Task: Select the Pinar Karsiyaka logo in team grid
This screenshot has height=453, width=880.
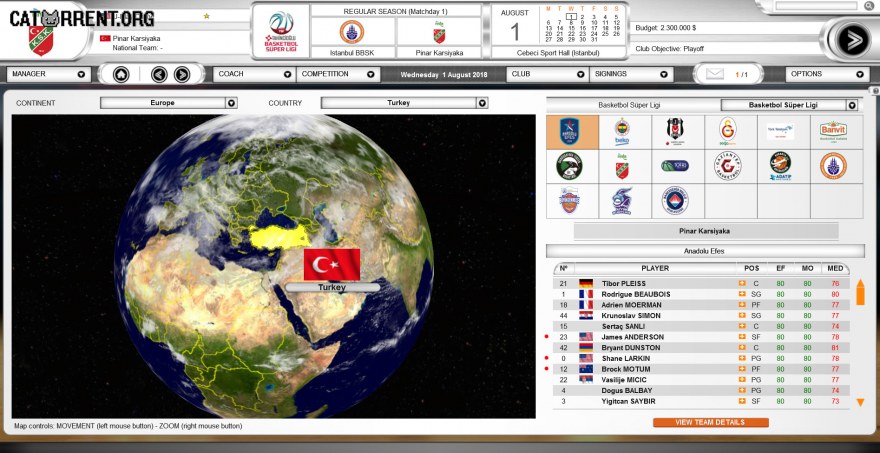Action: click(x=622, y=166)
